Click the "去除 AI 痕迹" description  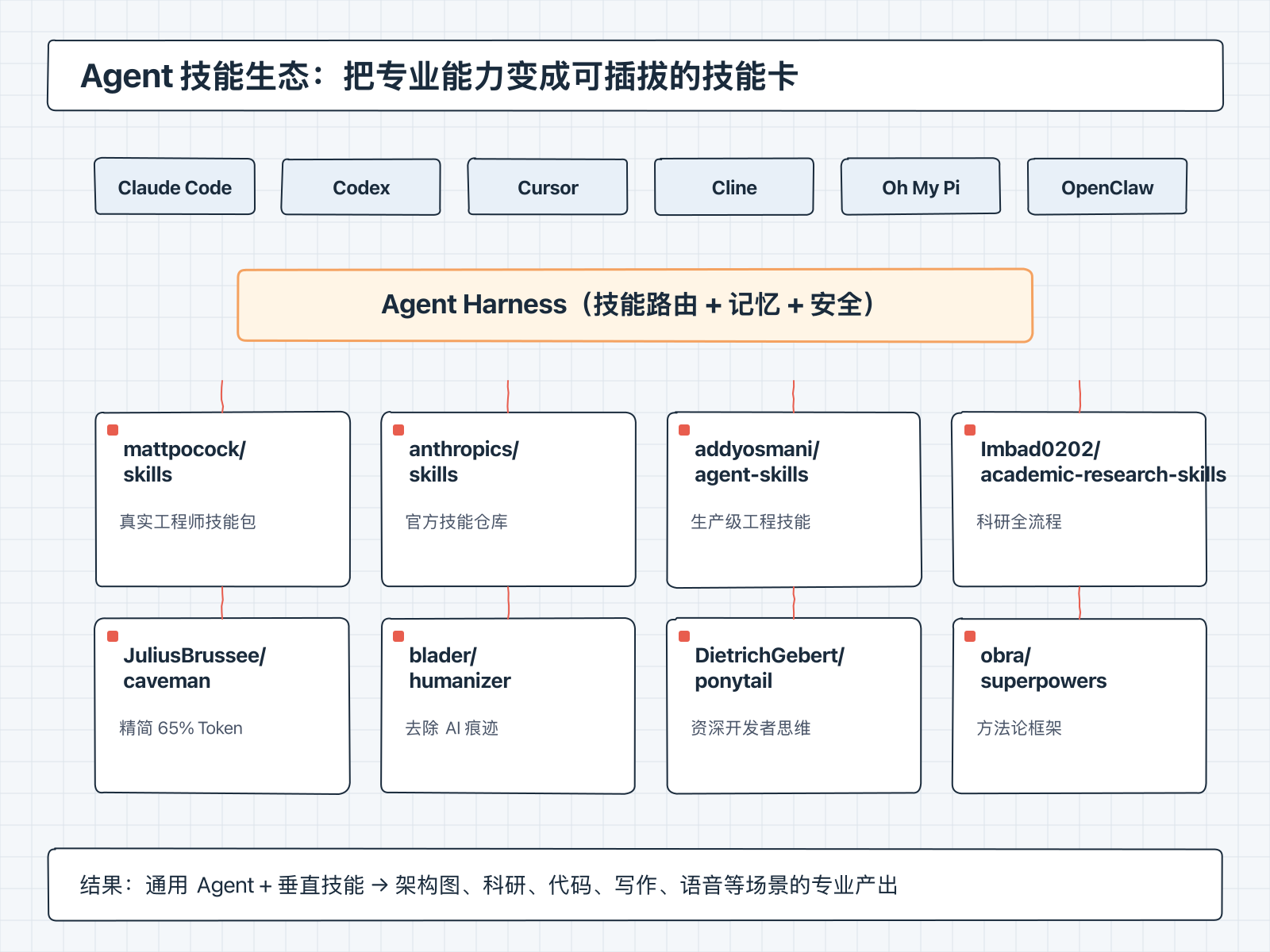coord(452,727)
